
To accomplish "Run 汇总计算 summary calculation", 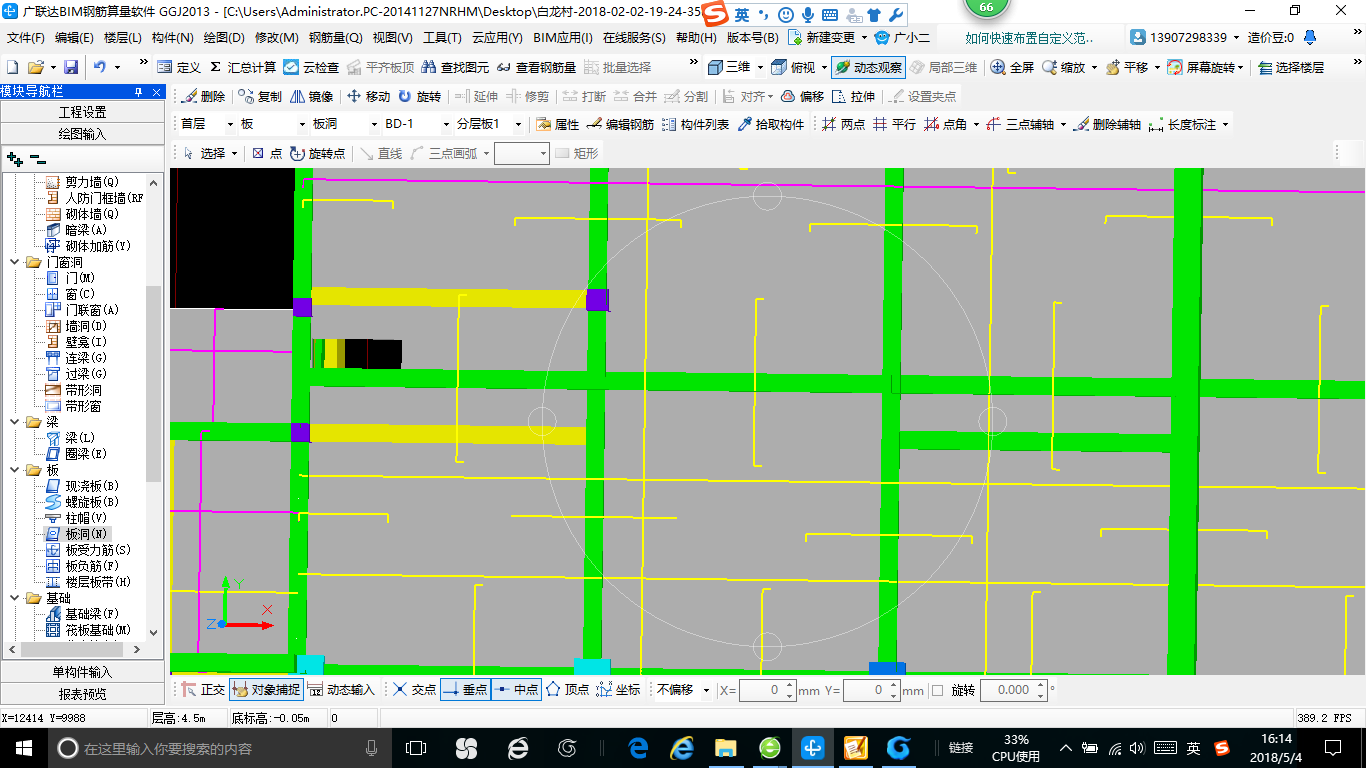I will pyautogui.click(x=243, y=67).
